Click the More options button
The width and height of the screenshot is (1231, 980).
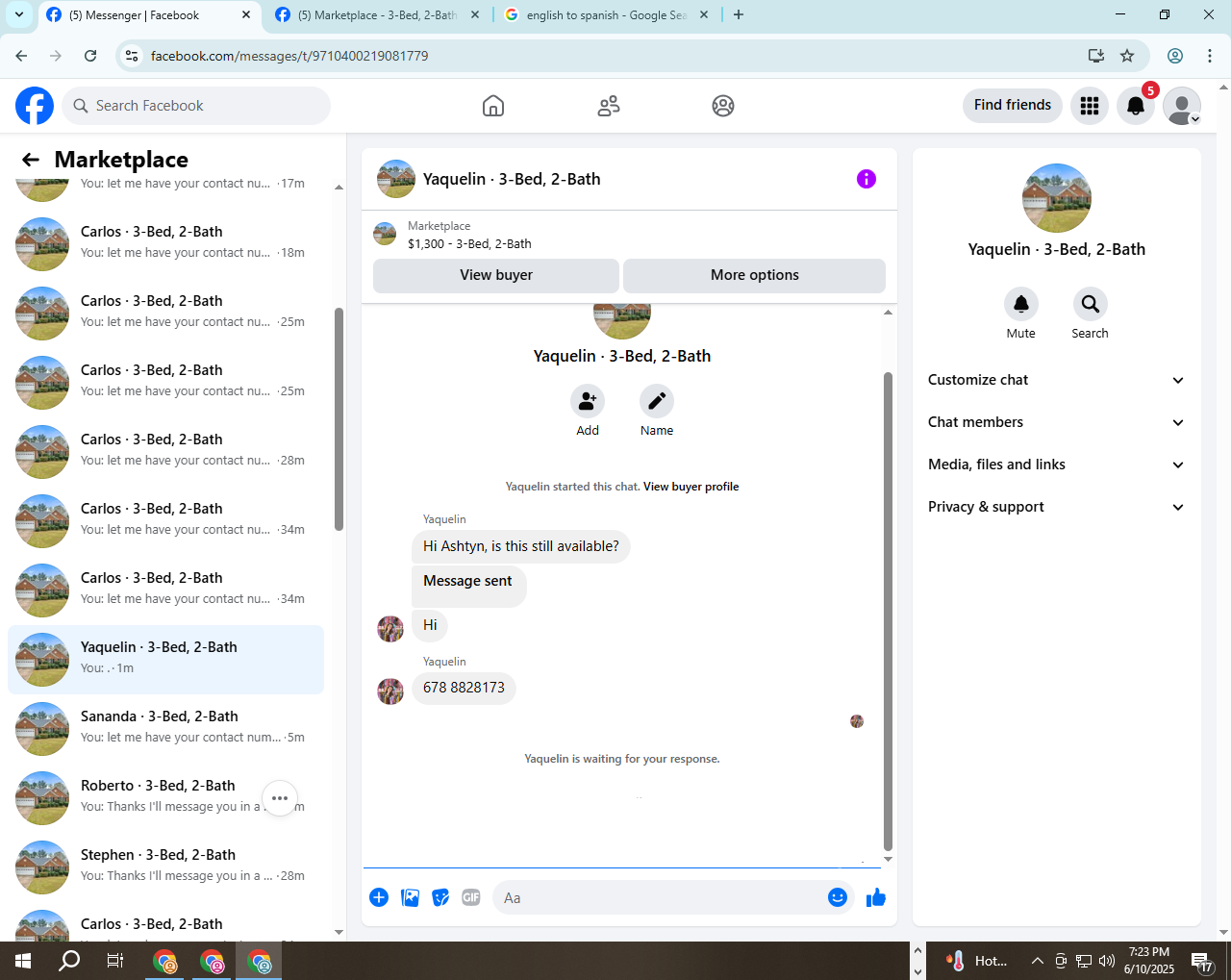[755, 275]
